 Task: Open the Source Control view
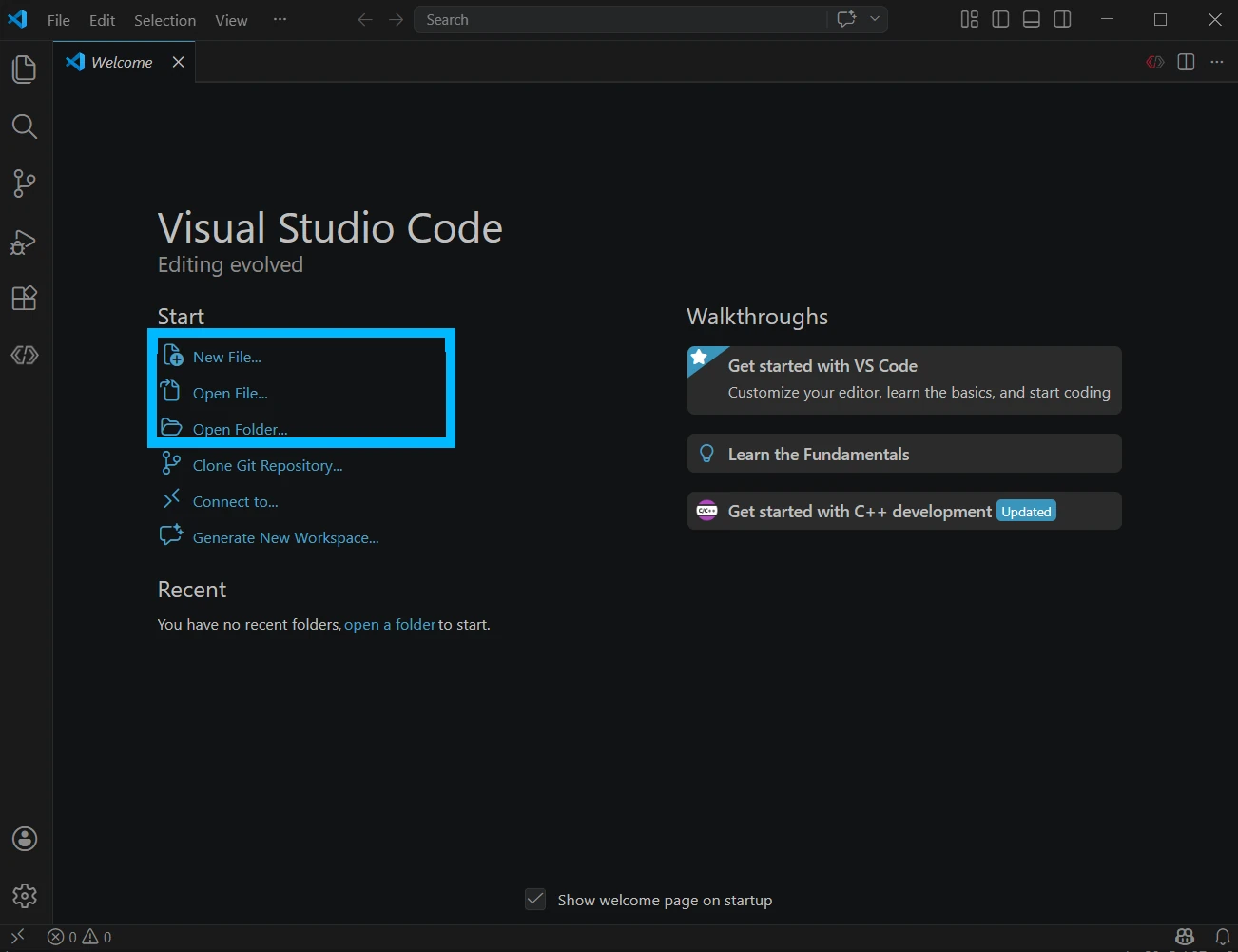[x=25, y=184]
